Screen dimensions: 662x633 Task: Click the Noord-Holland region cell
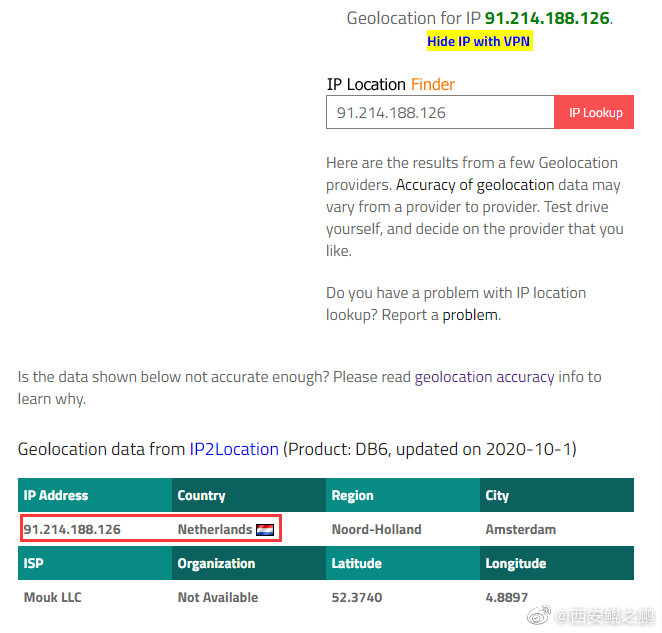tap(377, 529)
